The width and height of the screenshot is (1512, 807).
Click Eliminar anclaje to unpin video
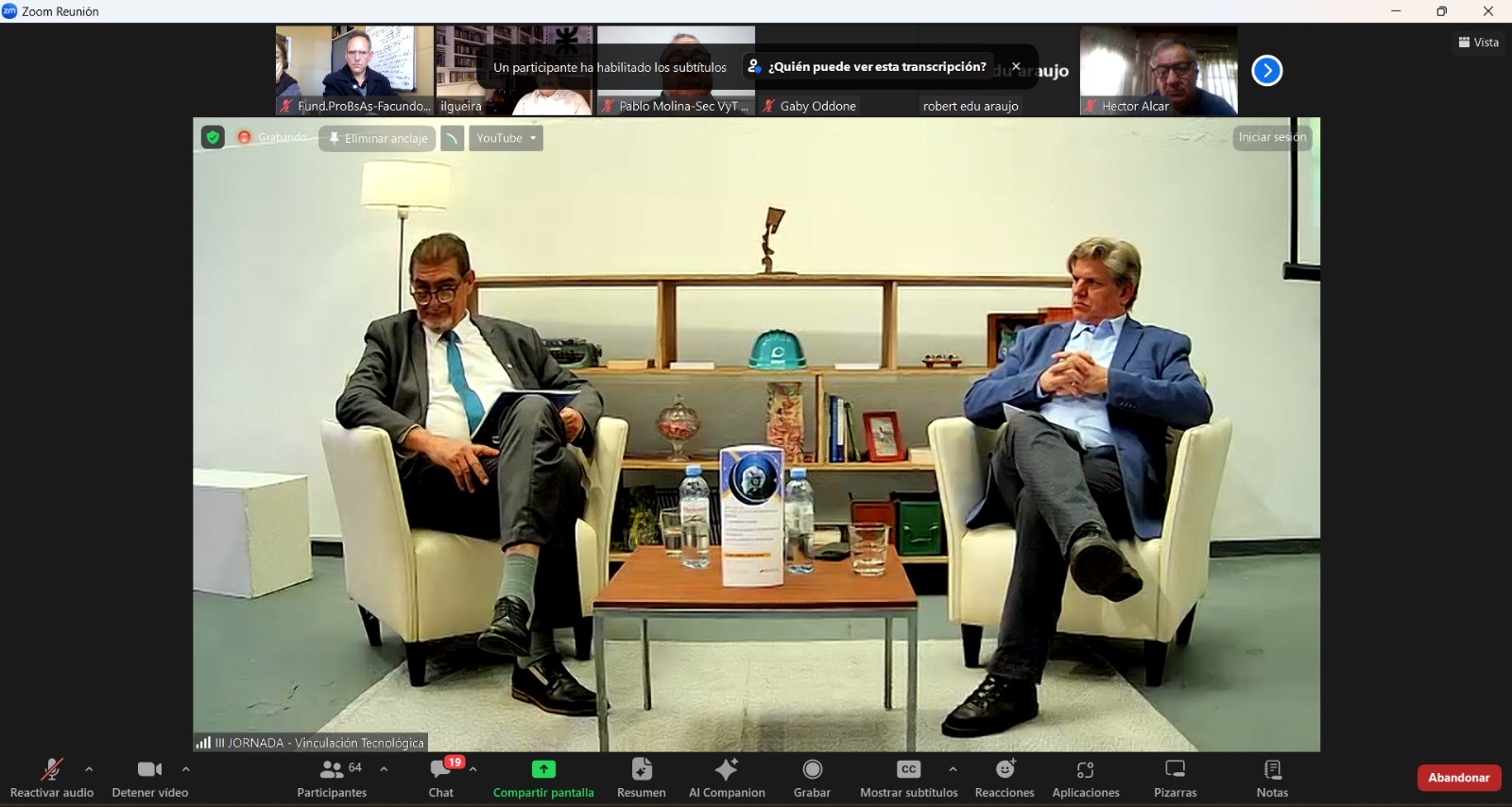tap(377, 138)
